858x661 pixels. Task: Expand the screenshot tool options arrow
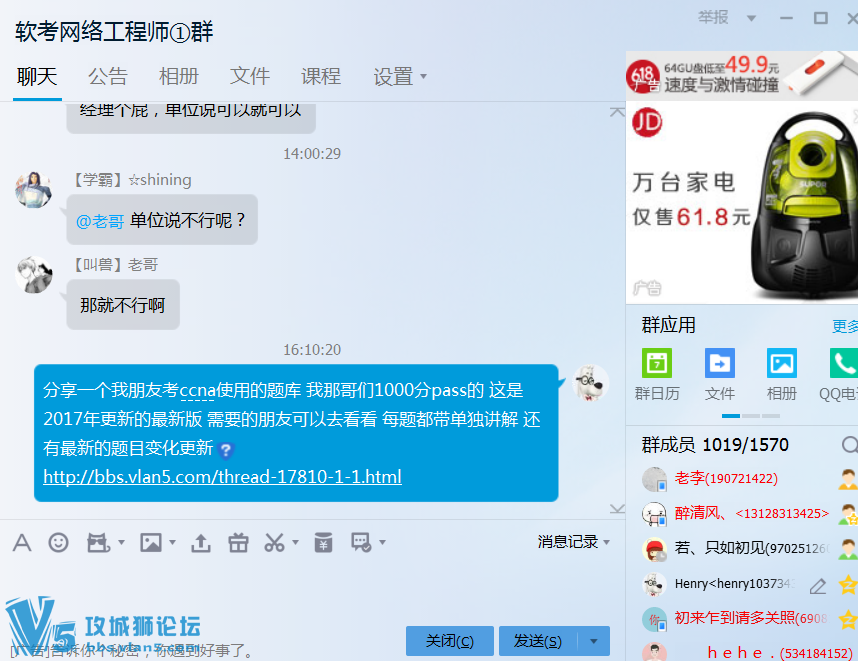coord(295,543)
